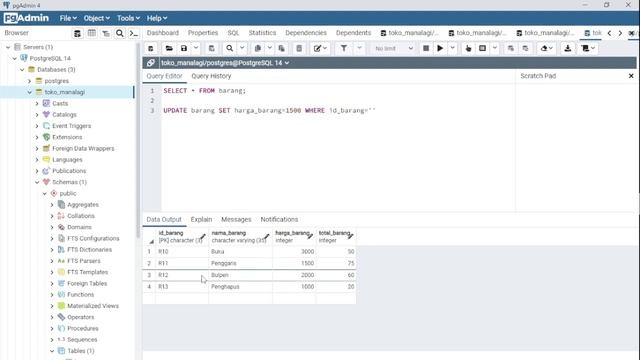Click the Stop query square icon
This screenshot has height=360, width=640.
point(426,48)
